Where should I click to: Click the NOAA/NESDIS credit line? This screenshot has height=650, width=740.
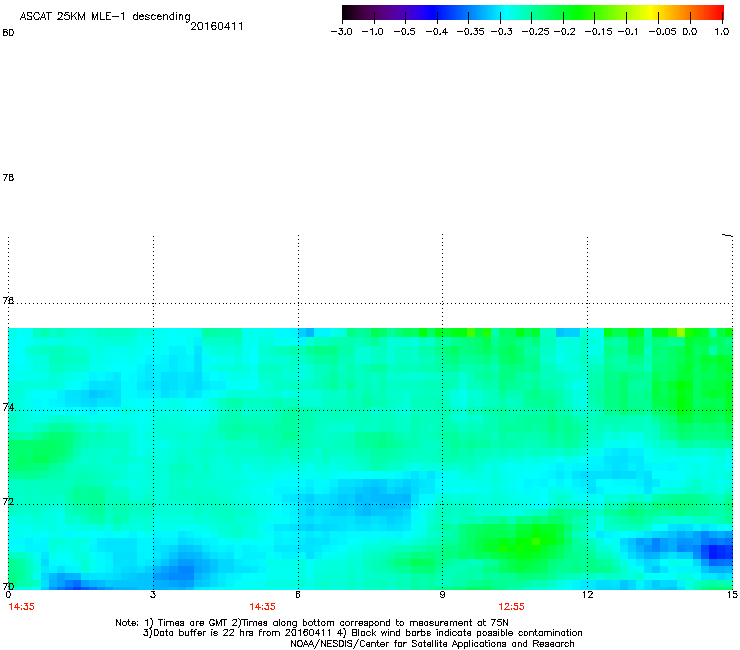click(432, 644)
